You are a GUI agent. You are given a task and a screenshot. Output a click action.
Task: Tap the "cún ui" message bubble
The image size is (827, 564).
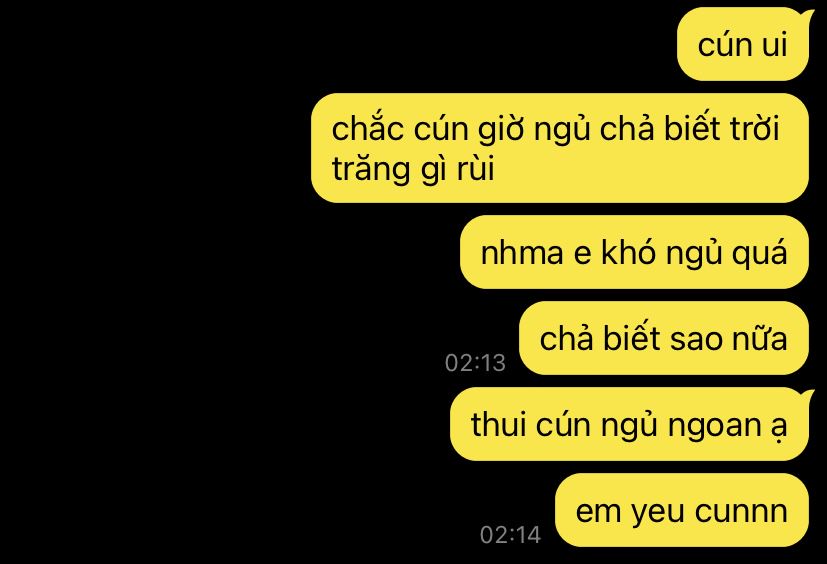(743, 44)
